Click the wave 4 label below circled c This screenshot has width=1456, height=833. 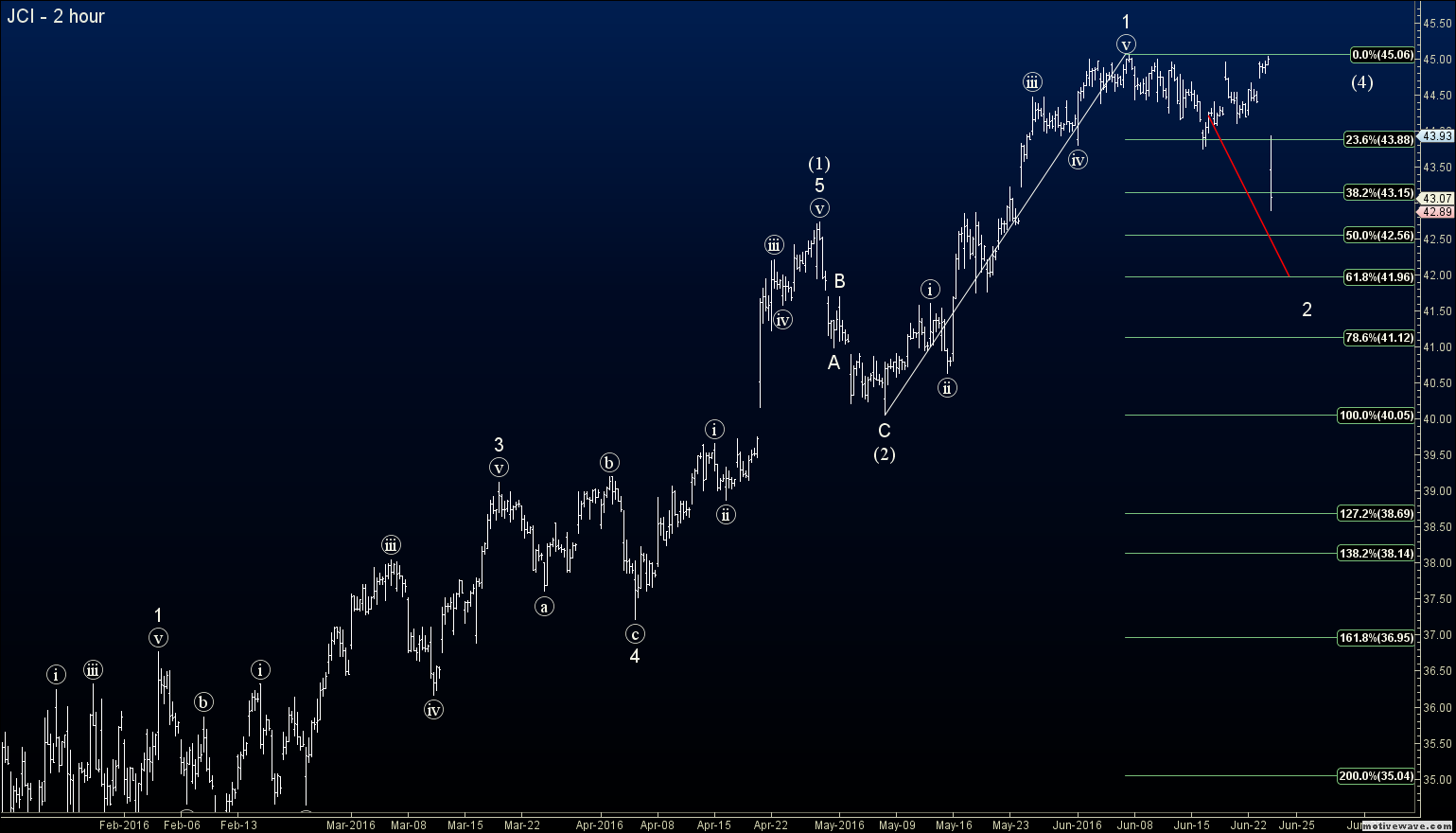pyautogui.click(x=635, y=656)
